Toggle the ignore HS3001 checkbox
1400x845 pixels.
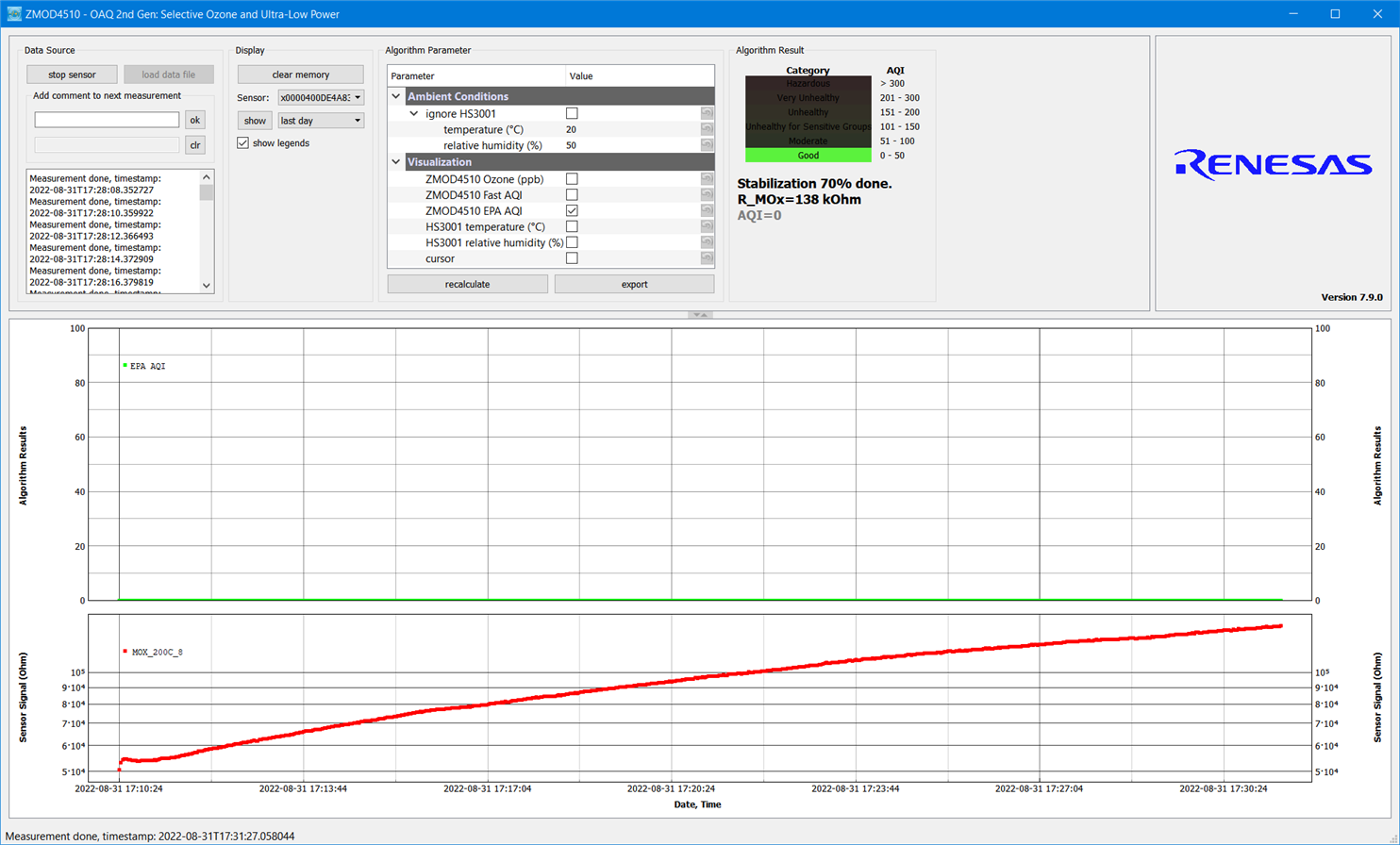coord(572,113)
